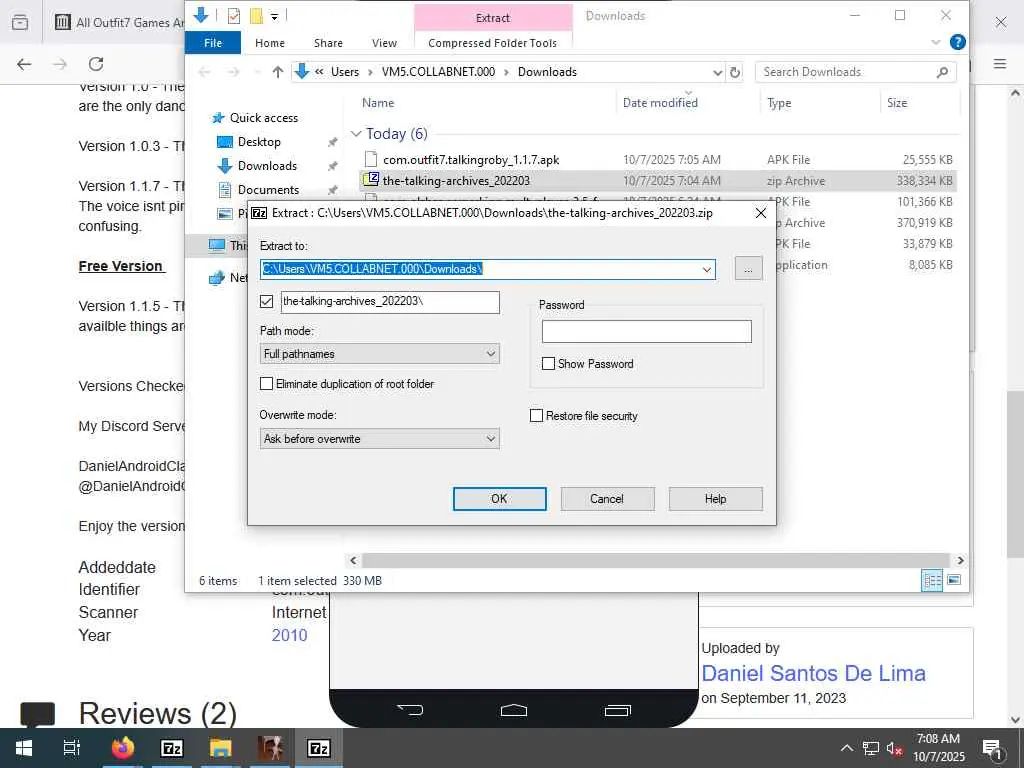This screenshot has width=1024, height=768.
Task: Sort by Date modified column header
Action: click(660, 103)
